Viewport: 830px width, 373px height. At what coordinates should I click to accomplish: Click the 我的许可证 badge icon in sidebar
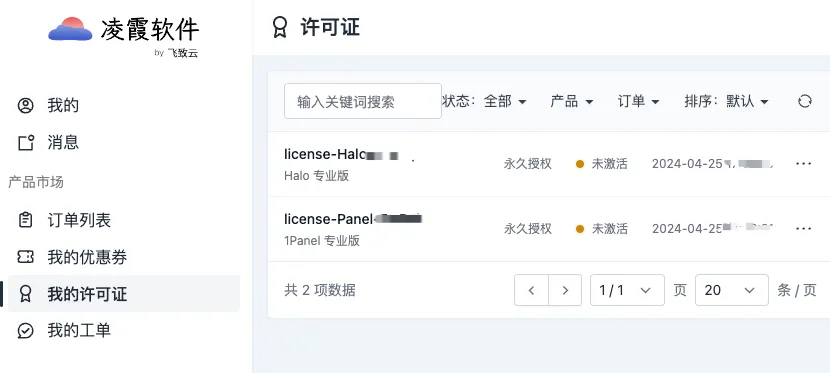(25, 294)
